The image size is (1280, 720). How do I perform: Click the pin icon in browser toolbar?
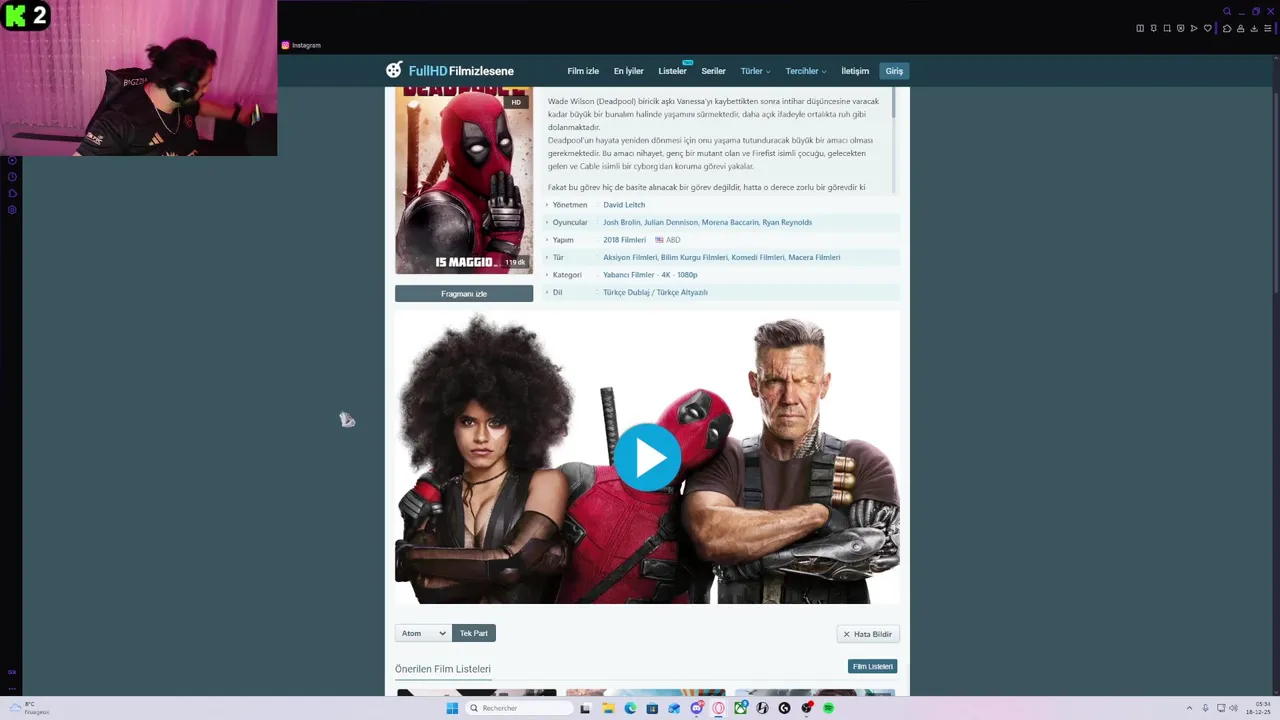click(x=1154, y=28)
